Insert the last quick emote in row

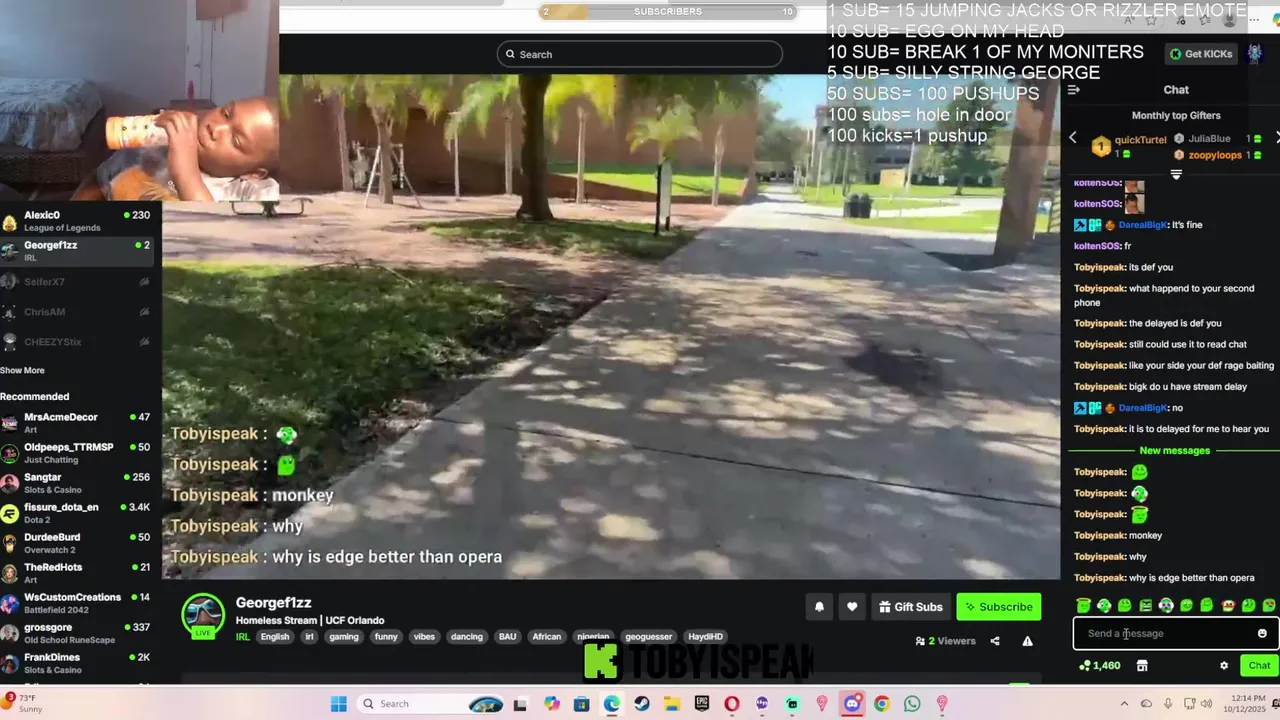[1269, 605]
